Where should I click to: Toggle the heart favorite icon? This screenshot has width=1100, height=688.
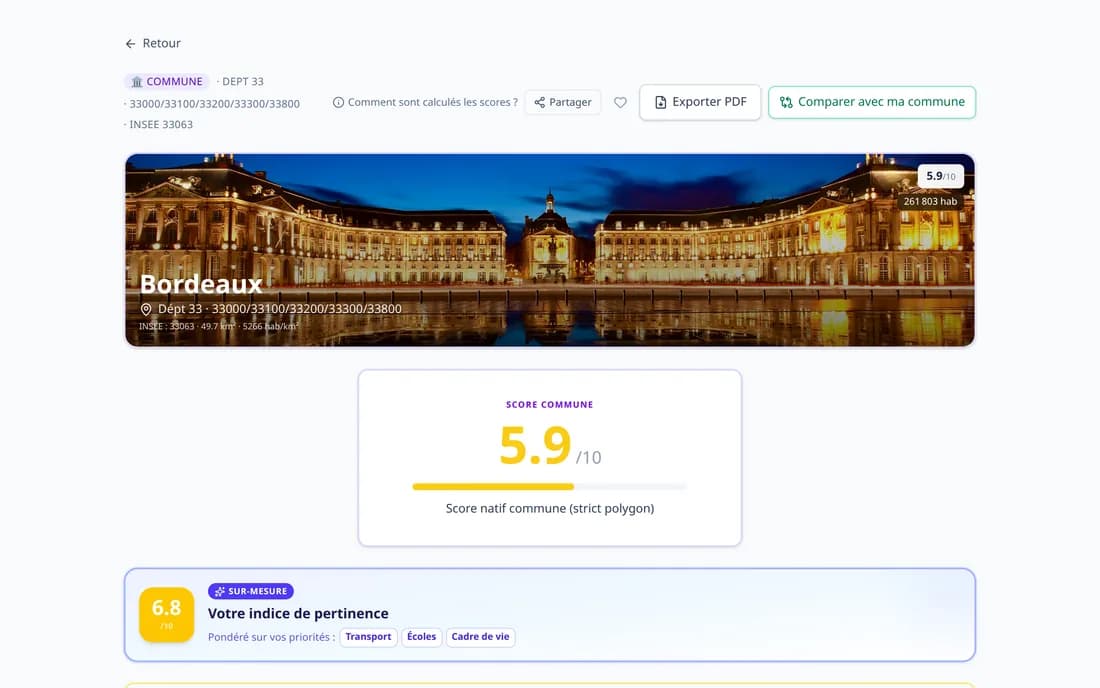tap(620, 102)
